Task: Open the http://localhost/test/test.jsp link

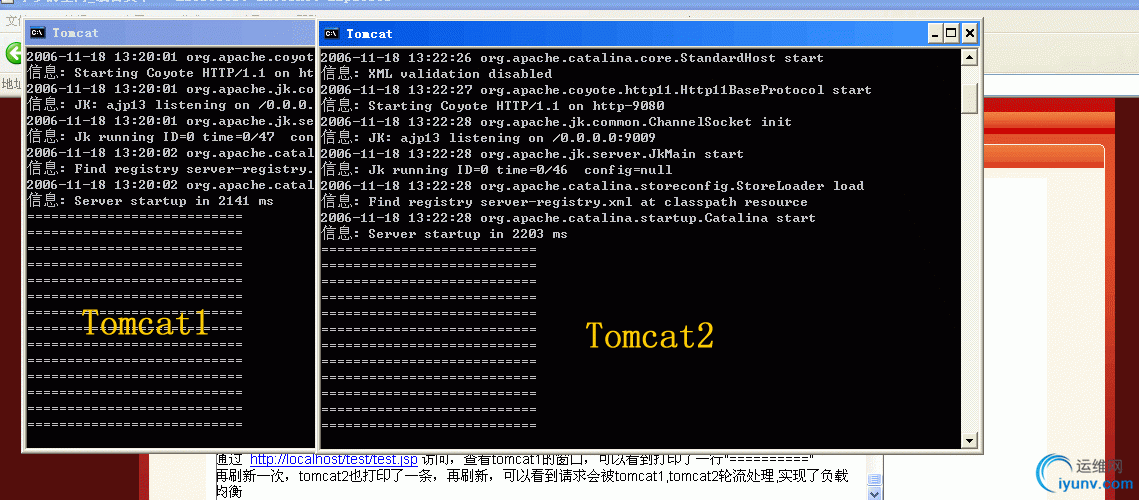Action: tap(334, 459)
